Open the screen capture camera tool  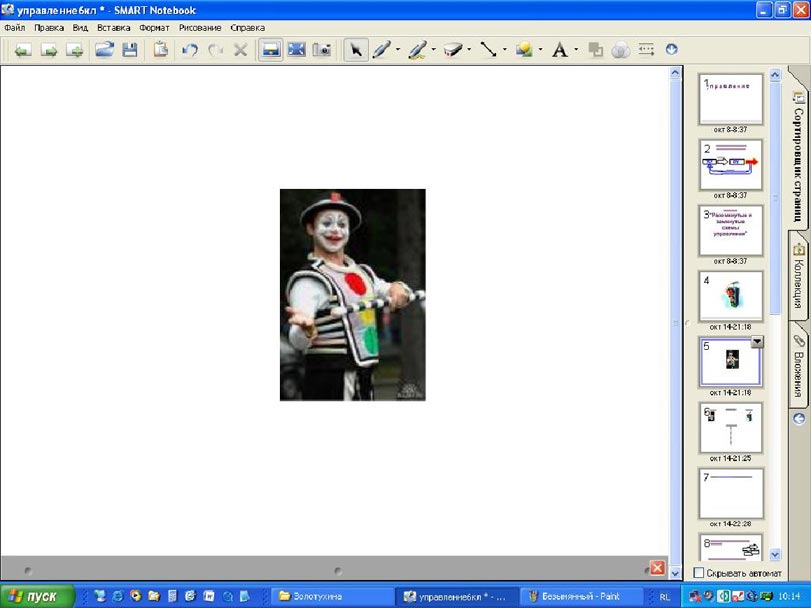pos(322,50)
